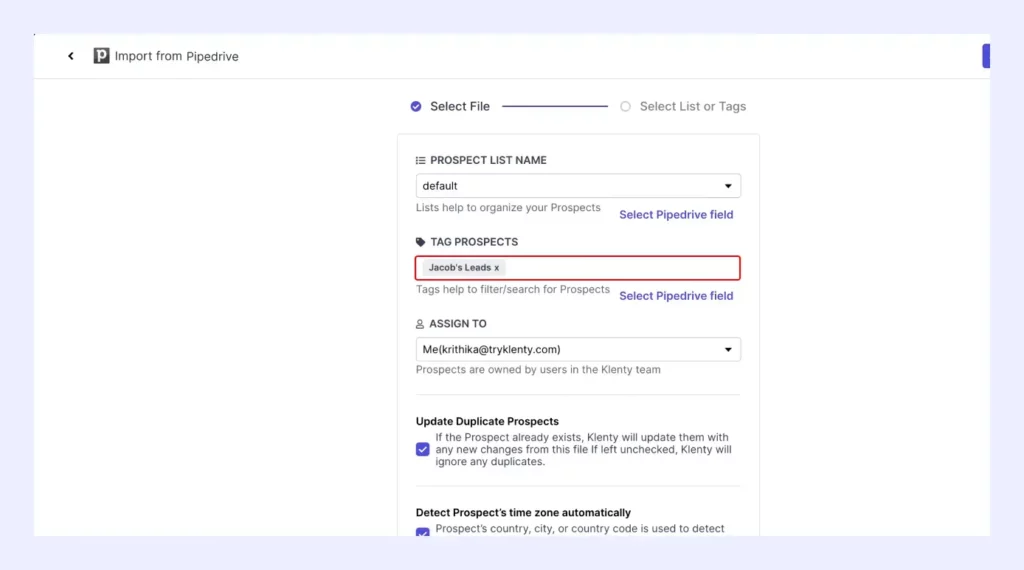Go back using the left chevron arrow
The width and height of the screenshot is (1024, 570).
pyautogui.click(x=71, y=56)
